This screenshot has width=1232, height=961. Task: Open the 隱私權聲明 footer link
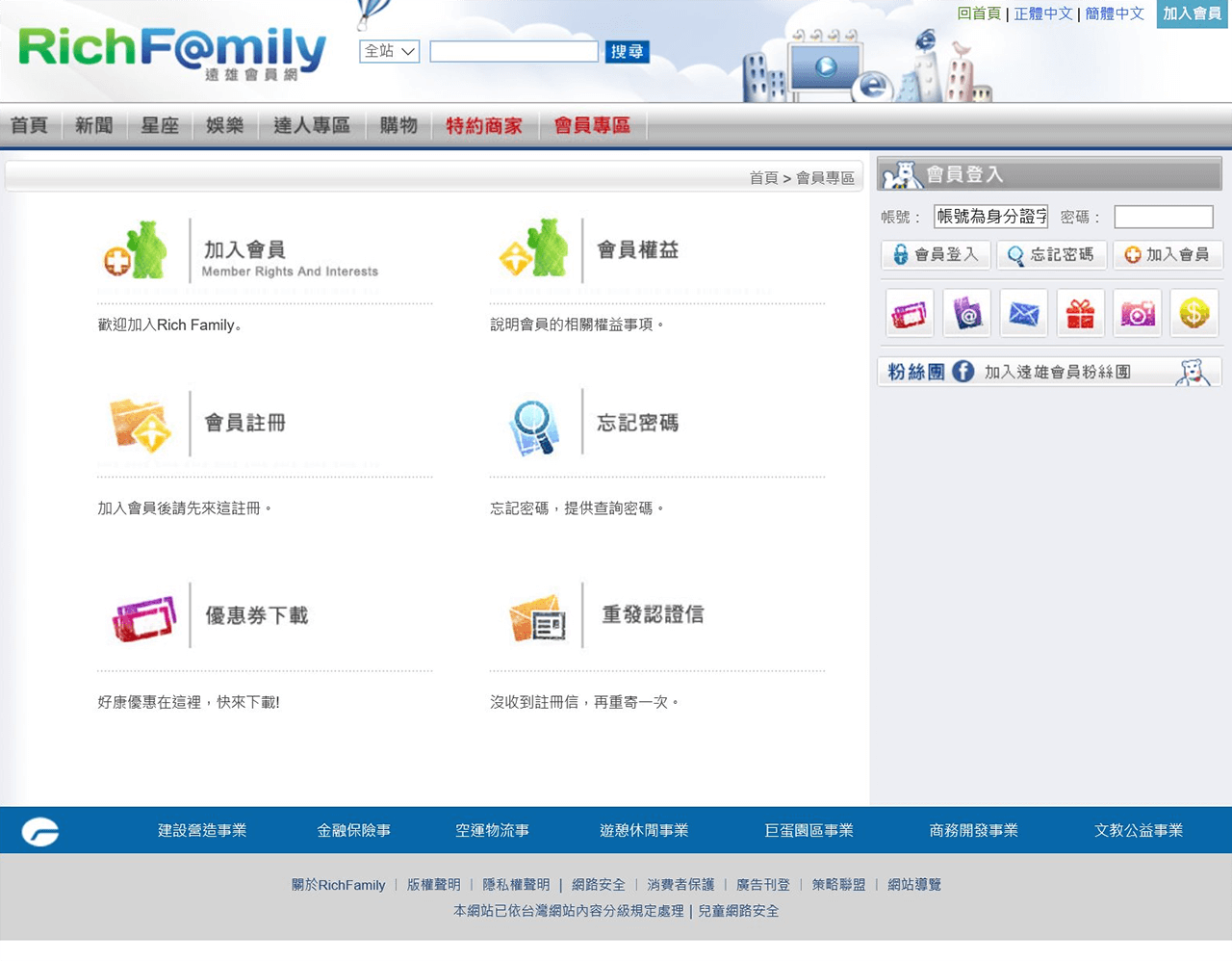[516, 885]
